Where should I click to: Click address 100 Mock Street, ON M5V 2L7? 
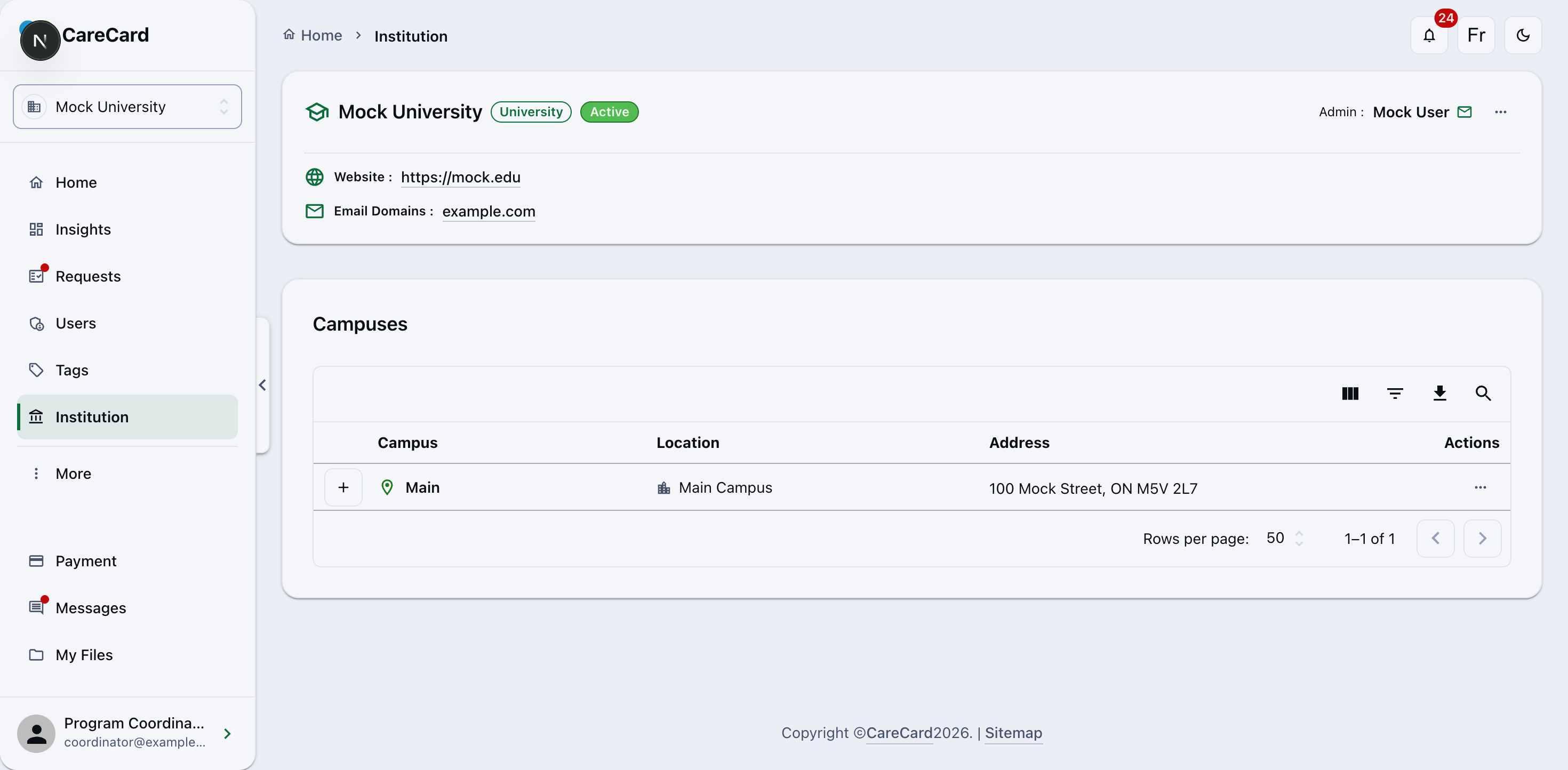pos(1093,488)
